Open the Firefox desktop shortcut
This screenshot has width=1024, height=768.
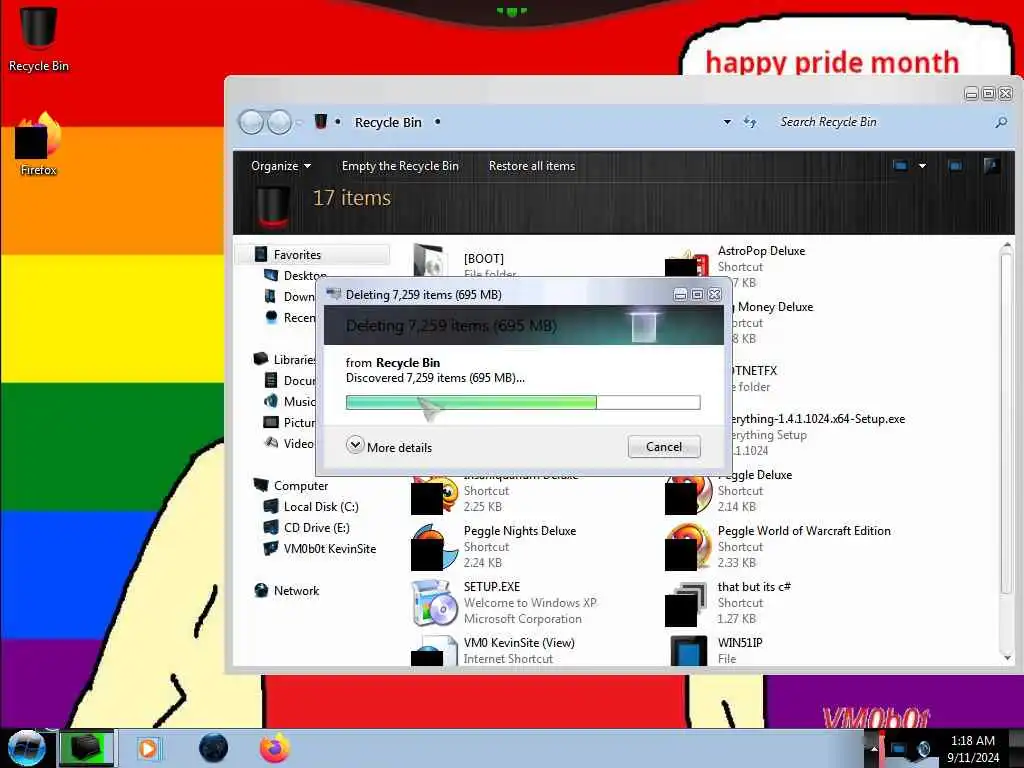click(x=39, y=144)
